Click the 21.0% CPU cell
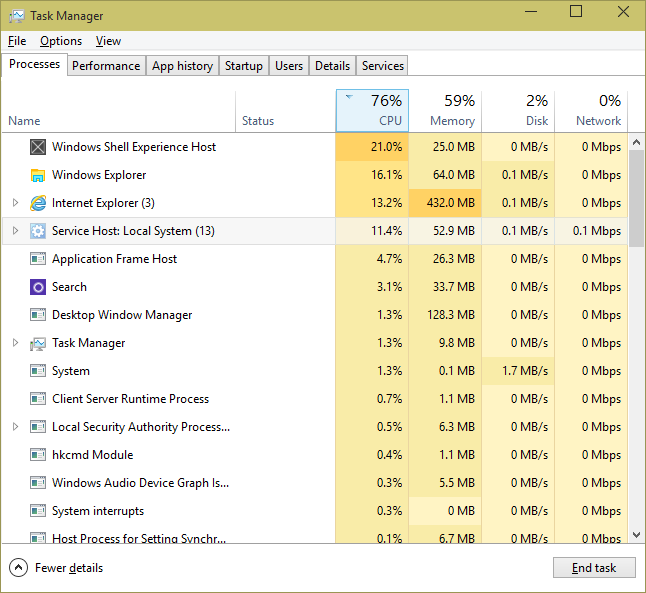 tap(372, 147)
